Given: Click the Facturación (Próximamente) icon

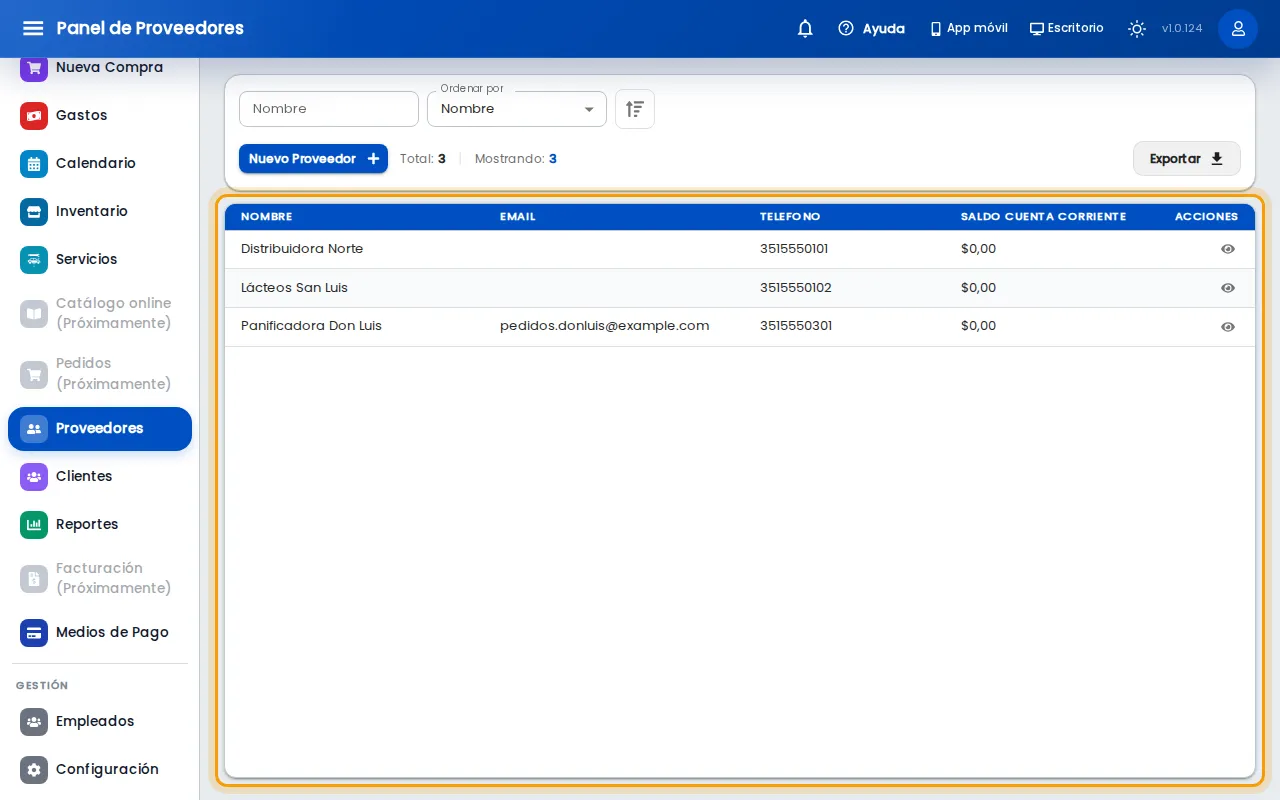Looking at the screenshot, I should [34, 578].
